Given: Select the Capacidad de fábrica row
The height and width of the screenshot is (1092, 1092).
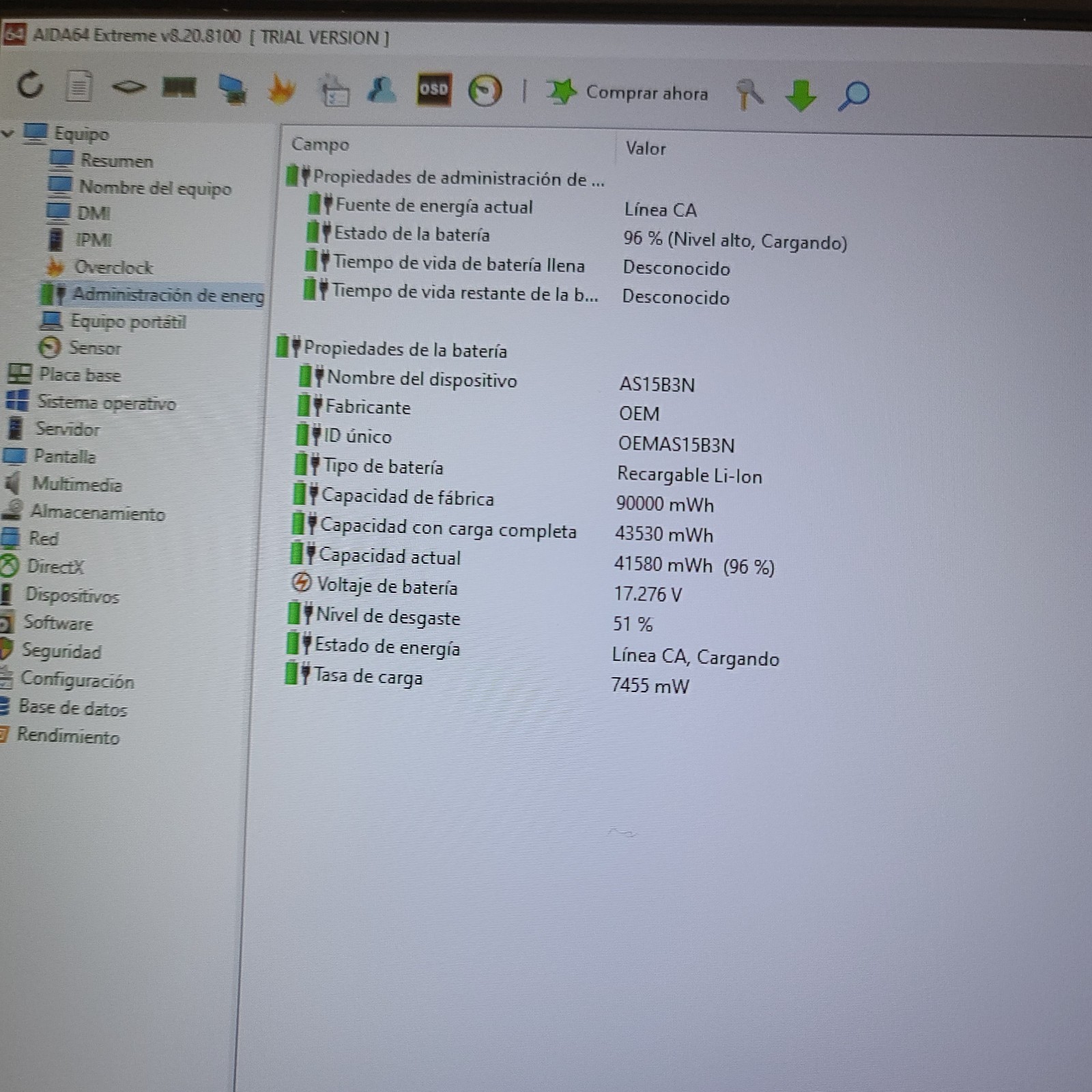Looking at the screenshot, I should point(504,500).
